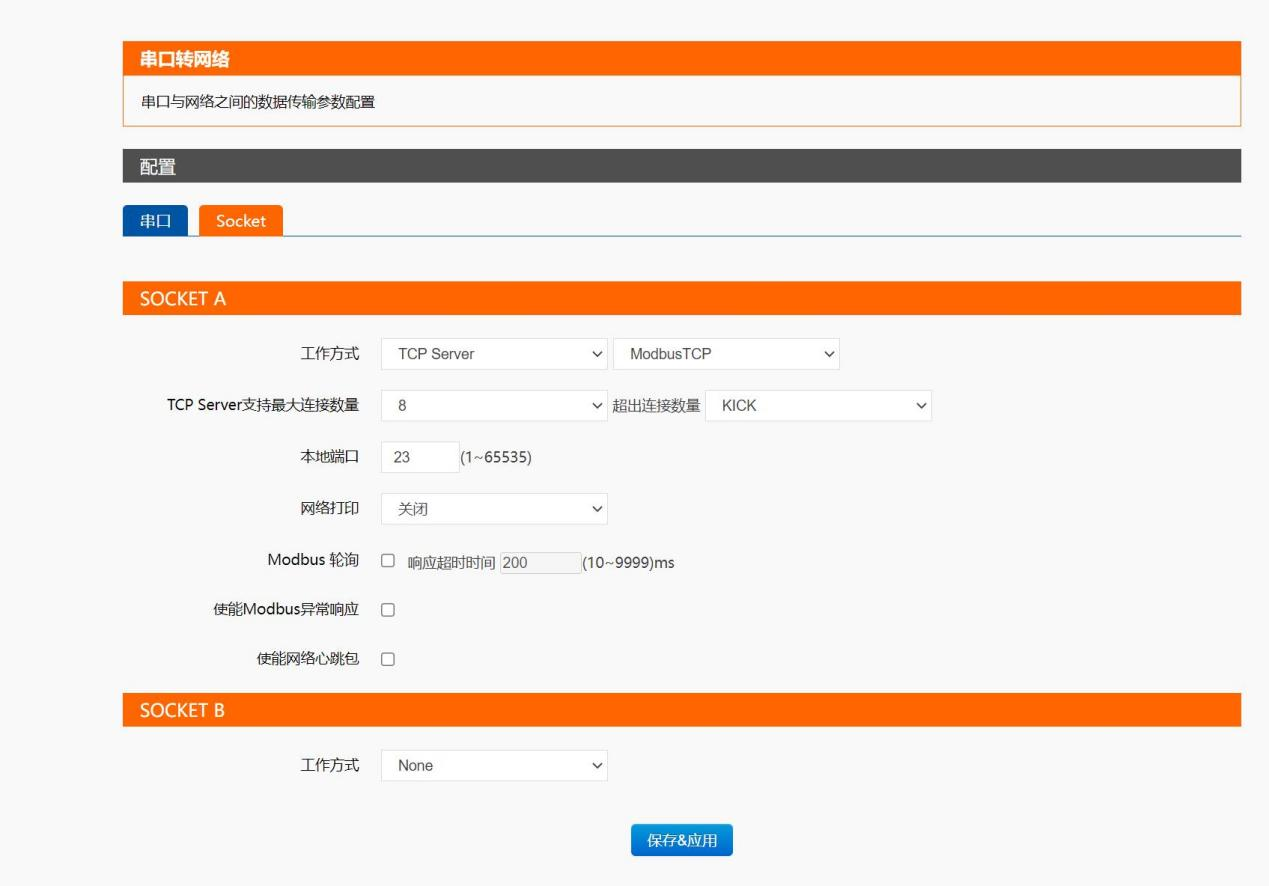Open the max connections dropdown showing 8
Screen dimensions: 1269x886
click(494, 406)
